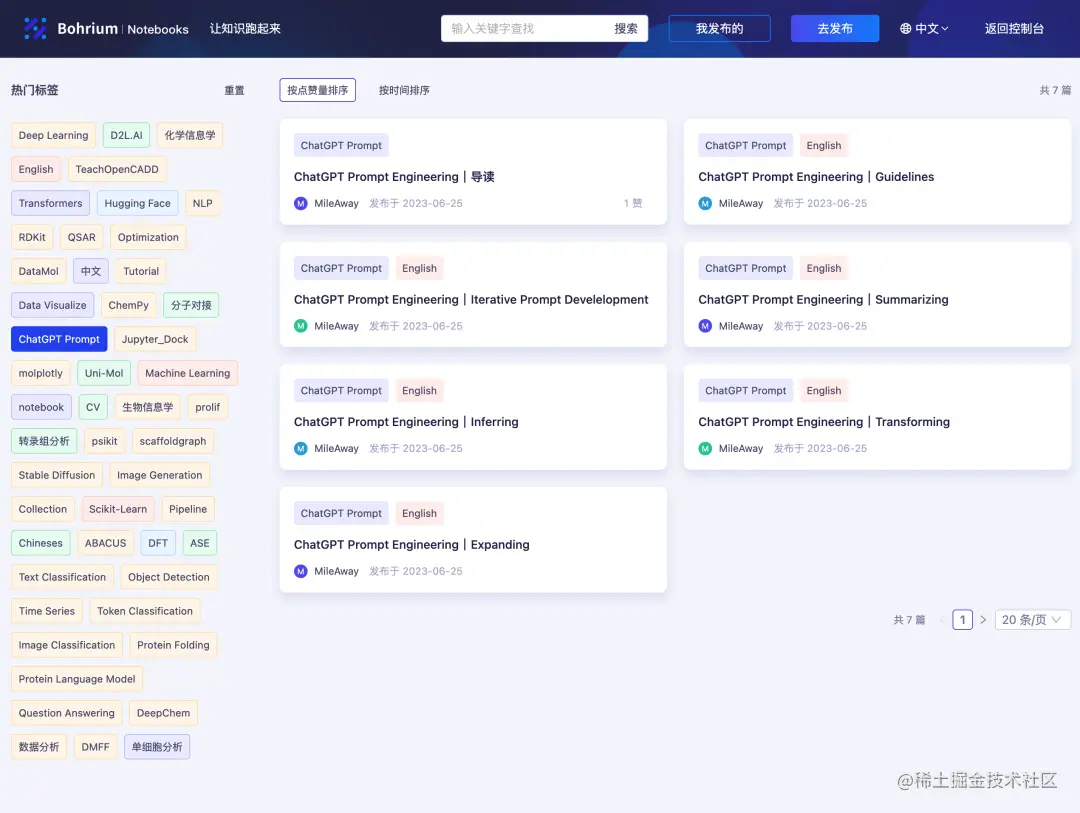The image size is (1080, 813).
Task: Click the globe language icon
Action: tap(906, 28)
